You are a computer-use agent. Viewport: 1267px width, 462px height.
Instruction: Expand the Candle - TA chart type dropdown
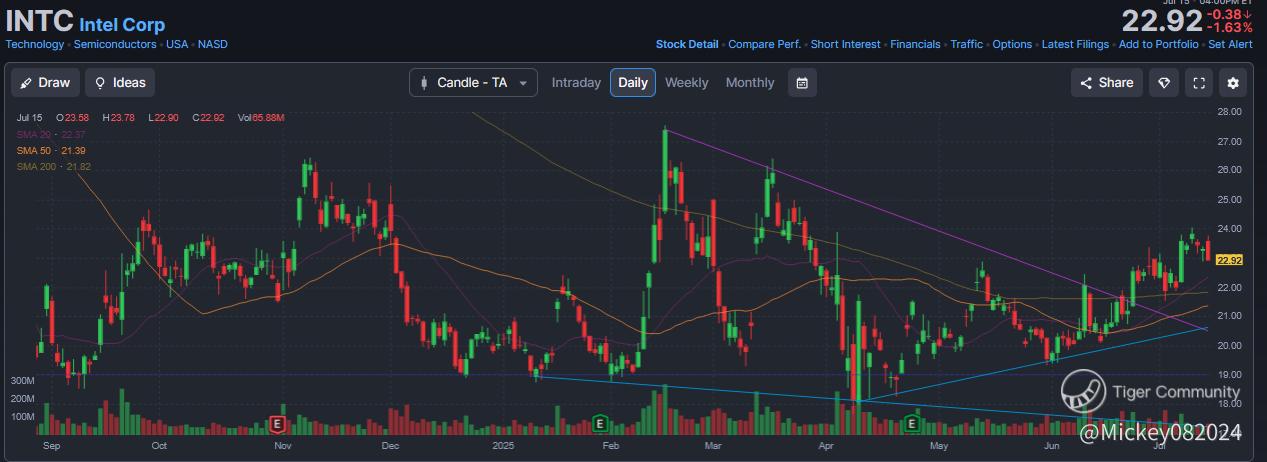click(473, 83)
